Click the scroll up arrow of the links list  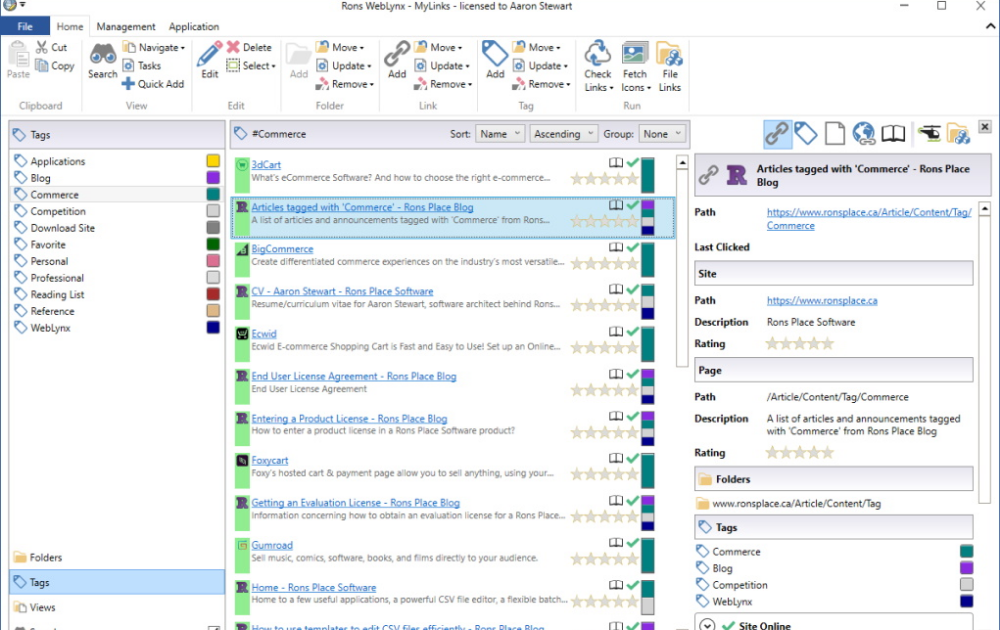[x=682, y=163]
